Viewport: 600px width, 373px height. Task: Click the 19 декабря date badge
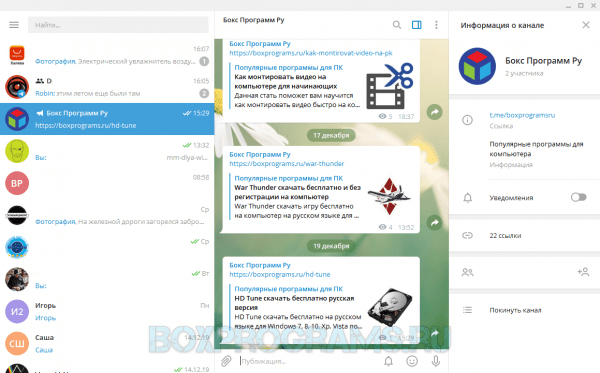pos(331,246)
